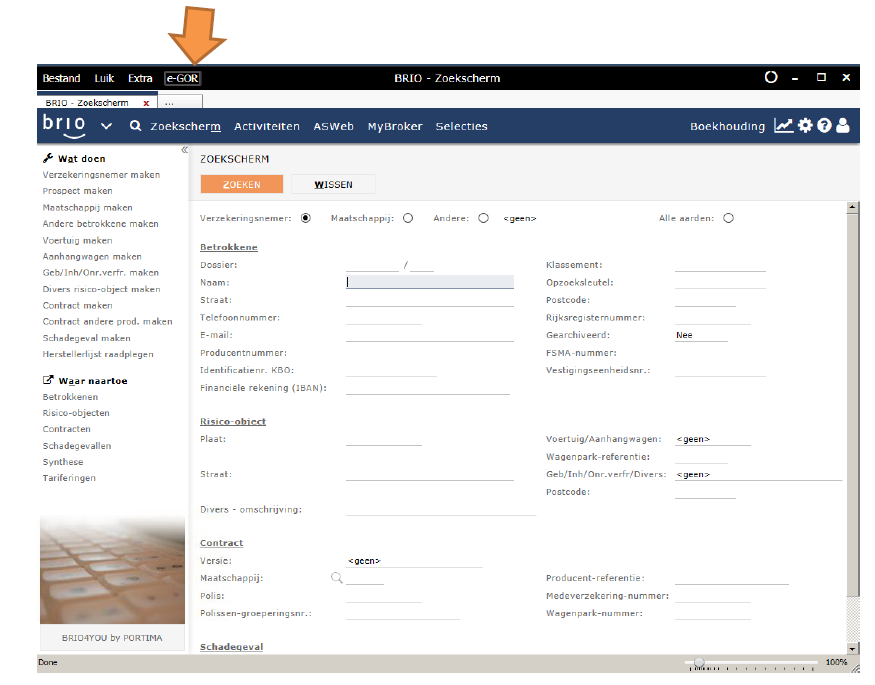Image resolution: width=875 pixels, height=685 pixels.
Task: Click the help question mark icon
Action: (x=824, y=126)
